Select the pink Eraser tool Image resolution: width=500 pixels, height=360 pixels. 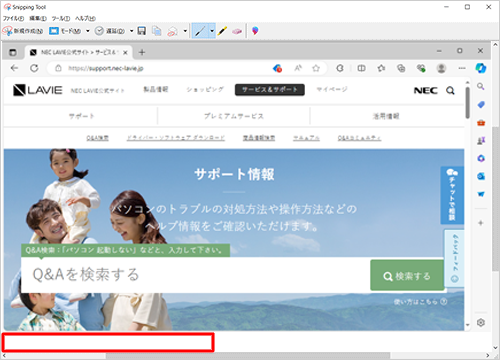coord(237,31)
